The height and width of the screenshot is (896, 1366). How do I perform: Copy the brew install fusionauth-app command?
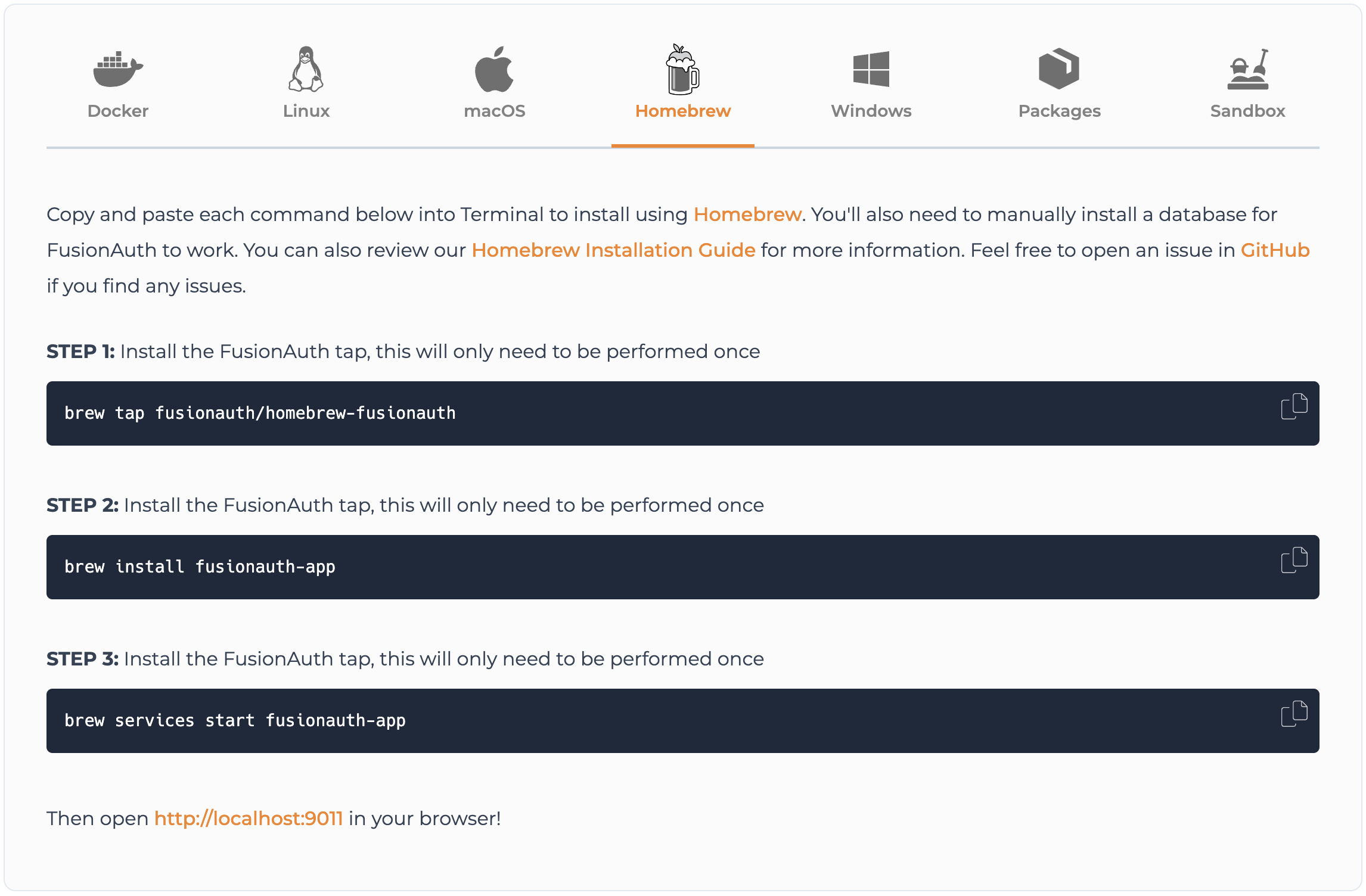pos(1294,560)
